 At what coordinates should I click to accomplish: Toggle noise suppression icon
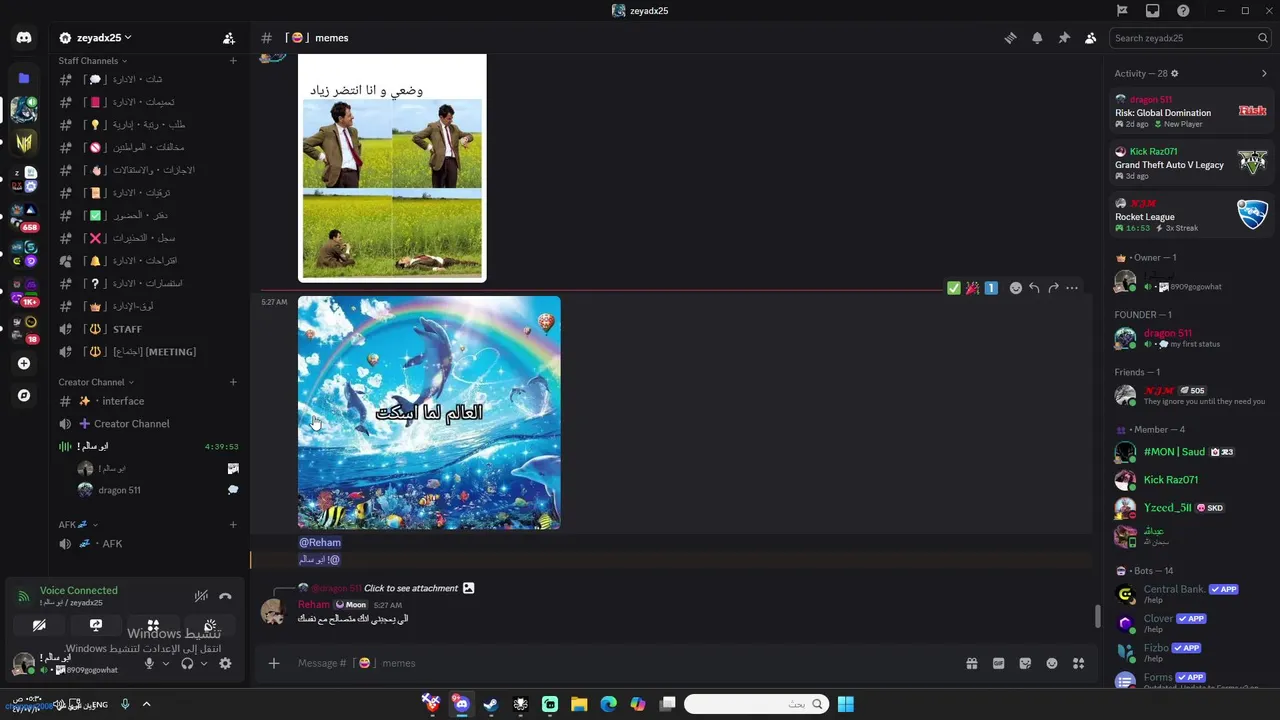tap(201, 596)
